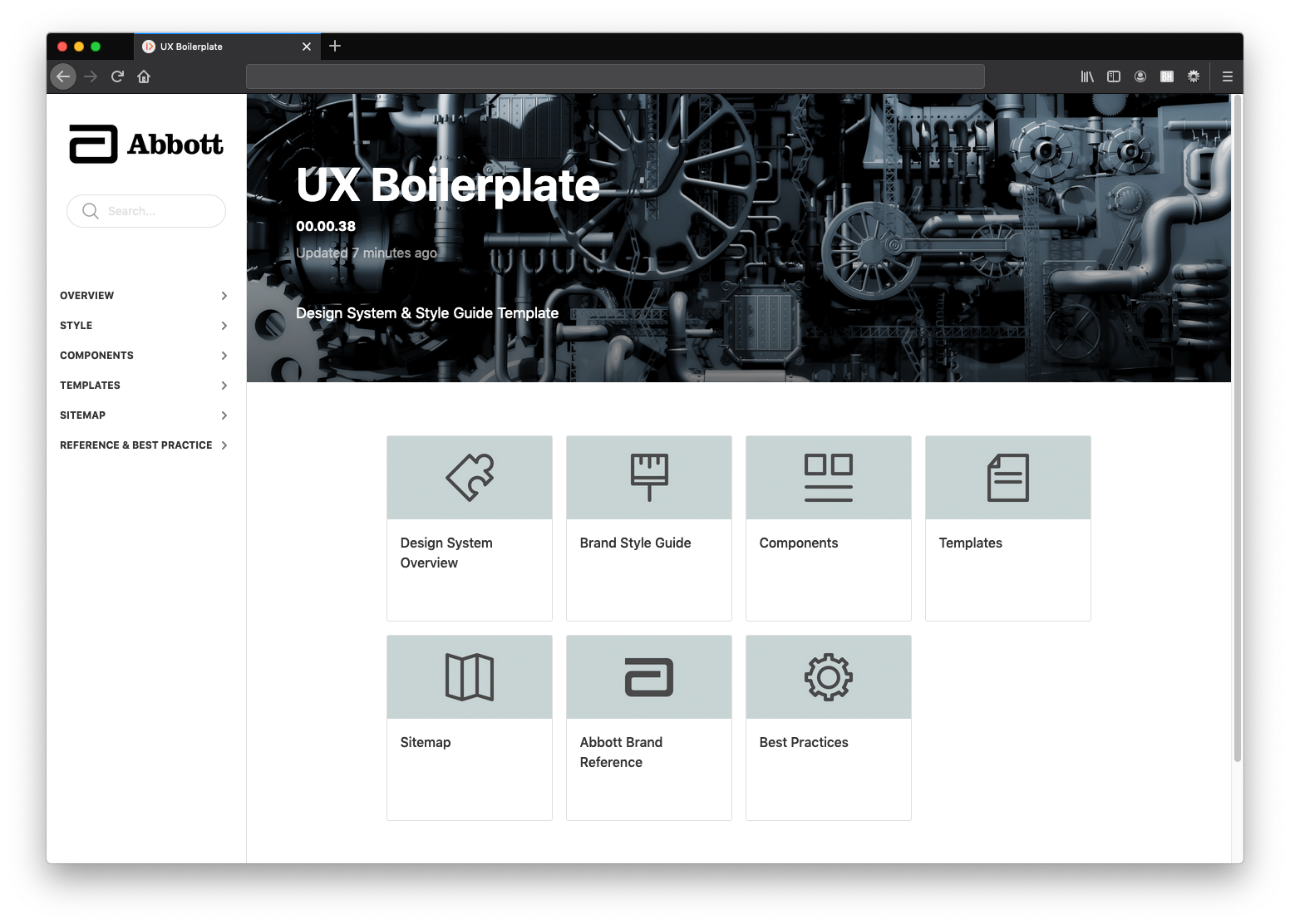
Task: Click the Best Practices gear icon
Action: (828, 676)
